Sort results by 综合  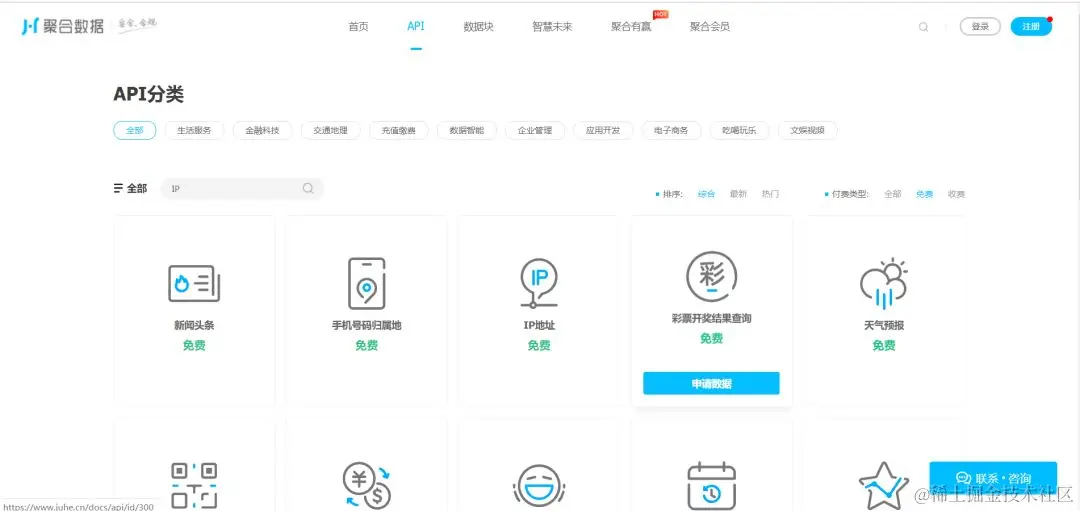coord(707,194)
